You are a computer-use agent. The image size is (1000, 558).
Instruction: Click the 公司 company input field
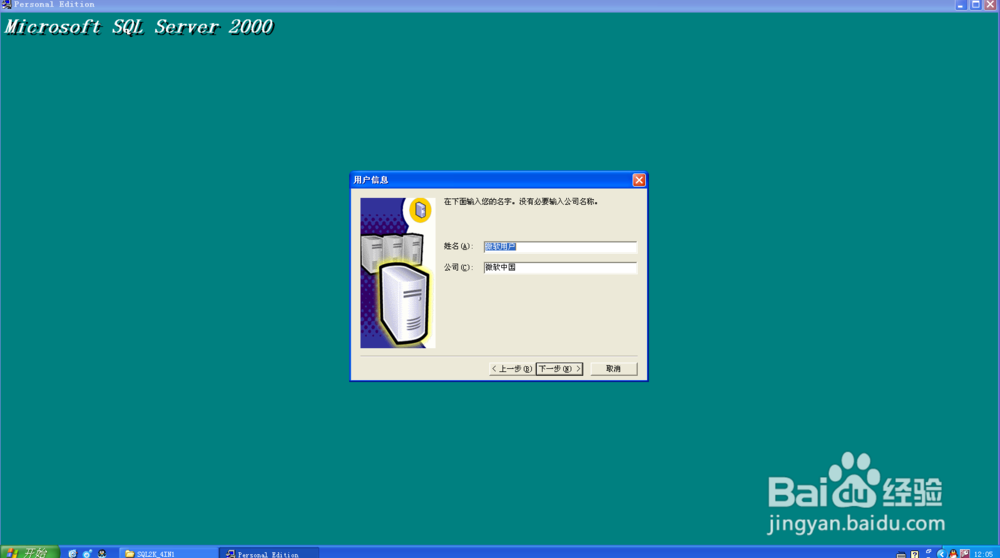point(560,267)
